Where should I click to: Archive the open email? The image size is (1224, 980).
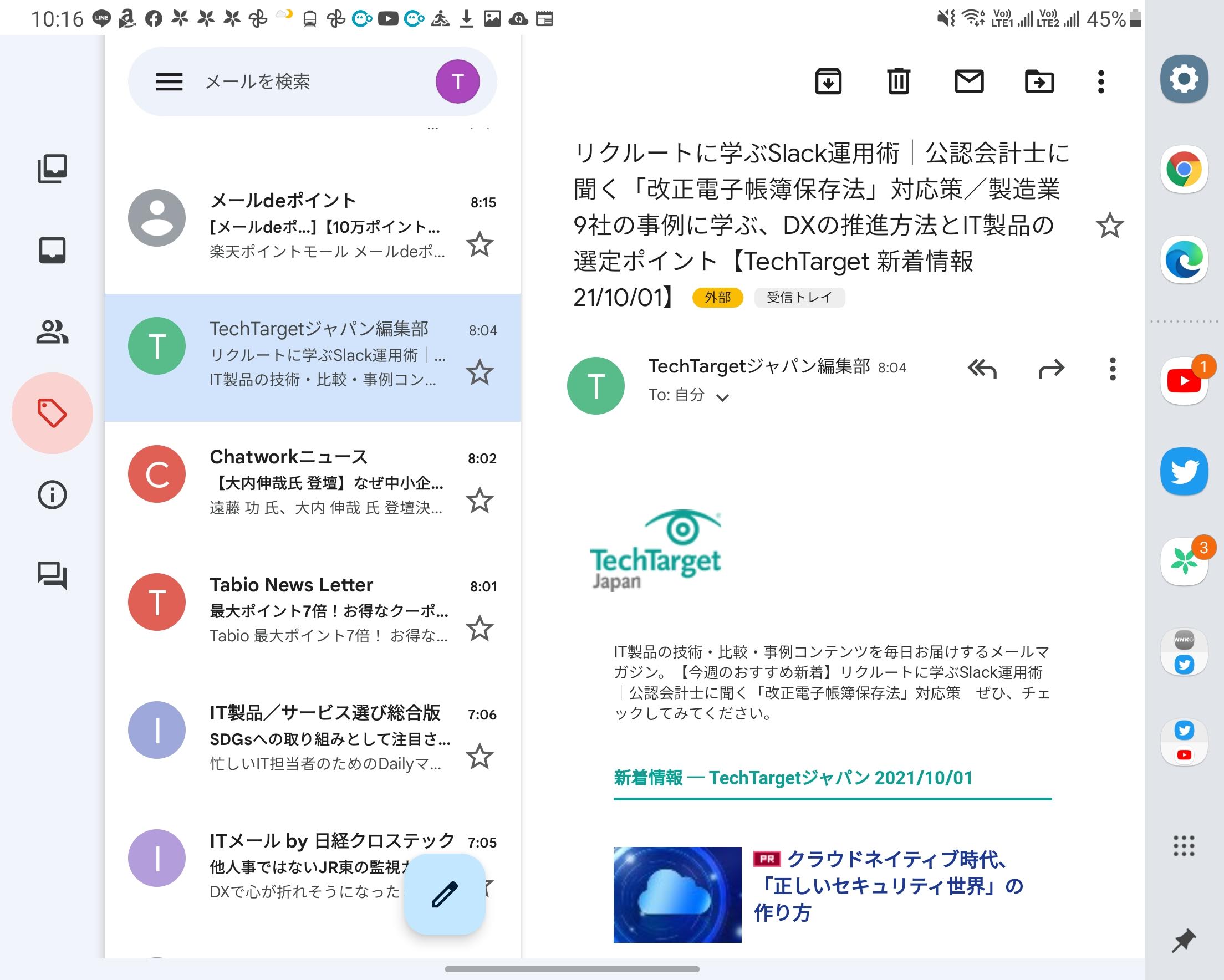(828, 82)
